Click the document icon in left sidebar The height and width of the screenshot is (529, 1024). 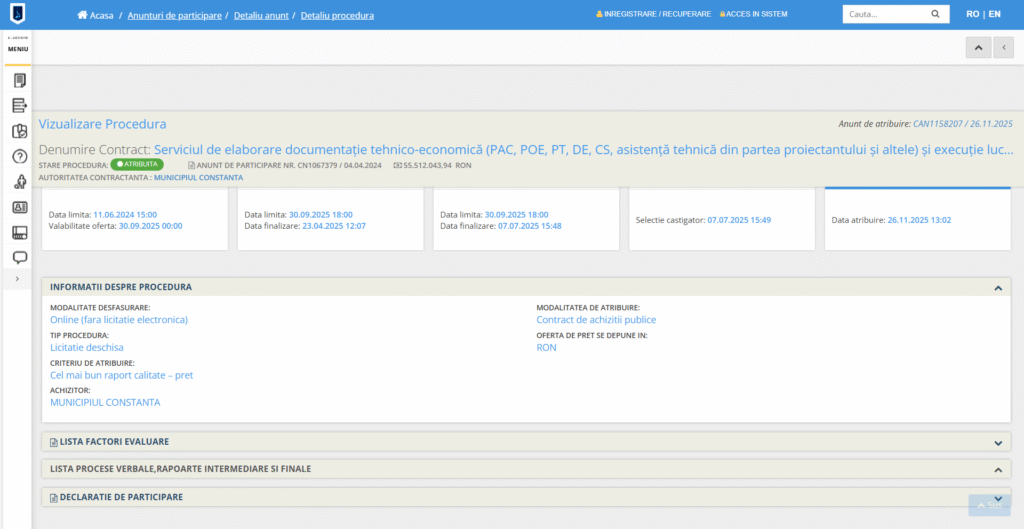(x=19, y=80)
